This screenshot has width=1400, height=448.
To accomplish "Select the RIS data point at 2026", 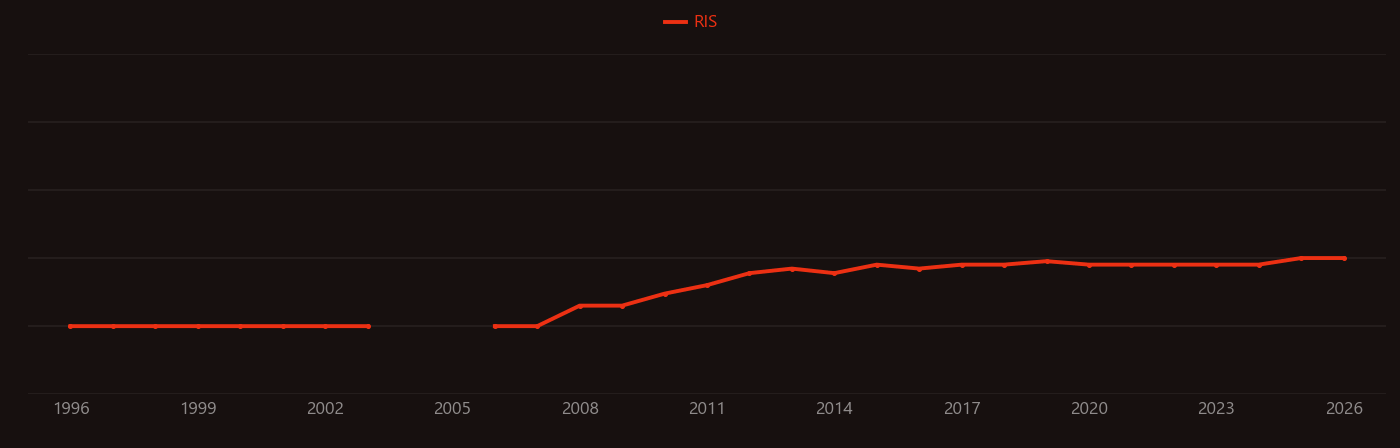I will tap(1344, 258).
